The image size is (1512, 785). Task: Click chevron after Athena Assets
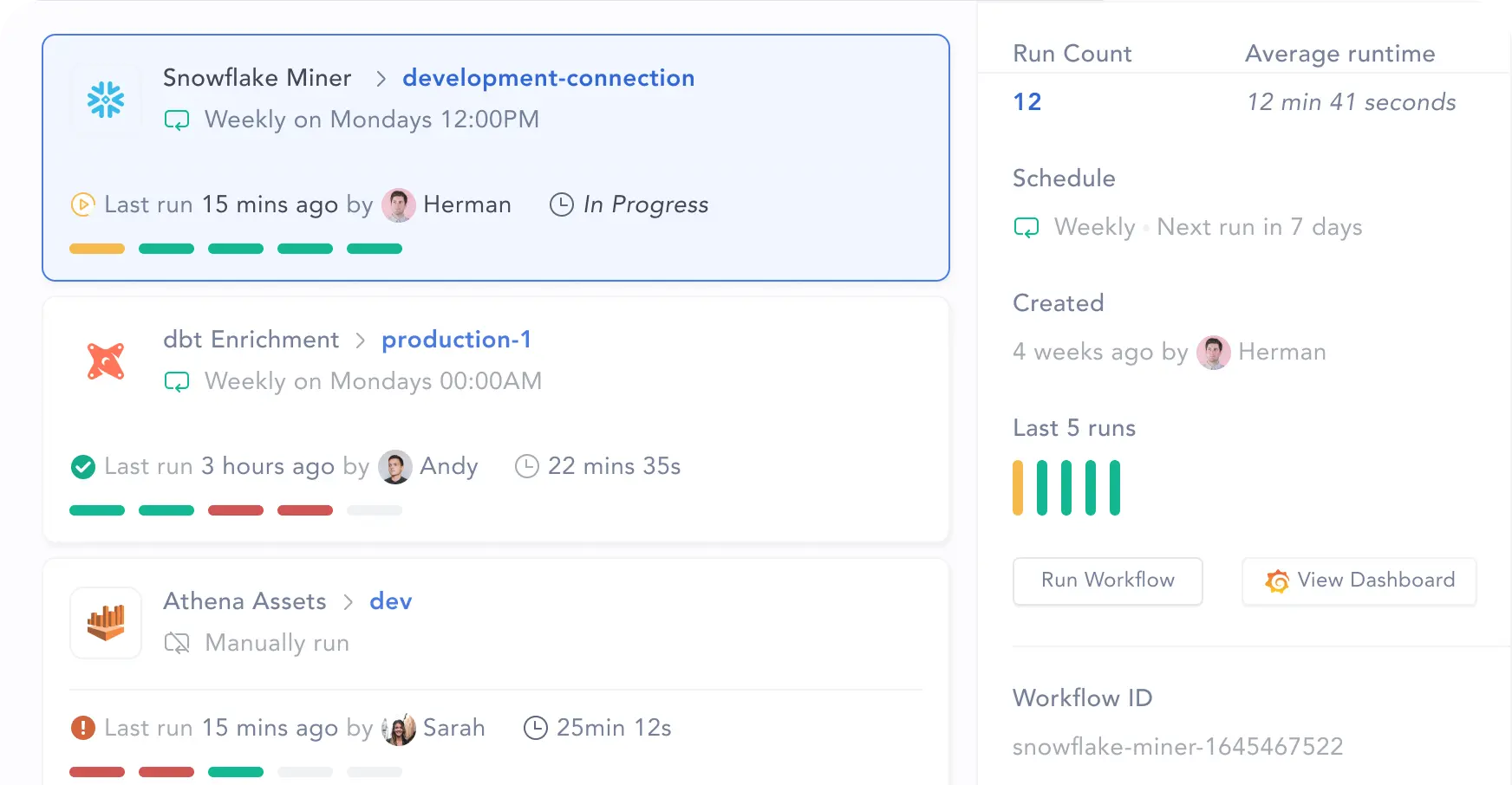348,602
